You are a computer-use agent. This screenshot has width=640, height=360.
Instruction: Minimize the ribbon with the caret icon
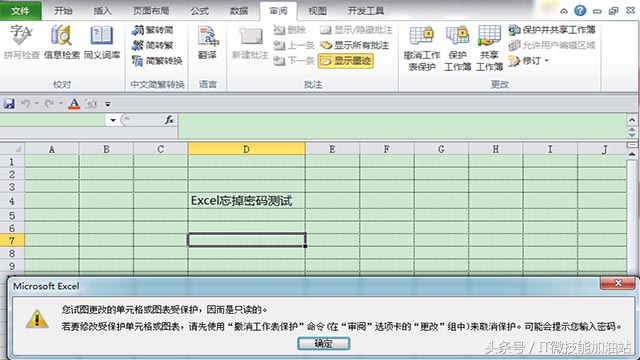click(564, 11)
